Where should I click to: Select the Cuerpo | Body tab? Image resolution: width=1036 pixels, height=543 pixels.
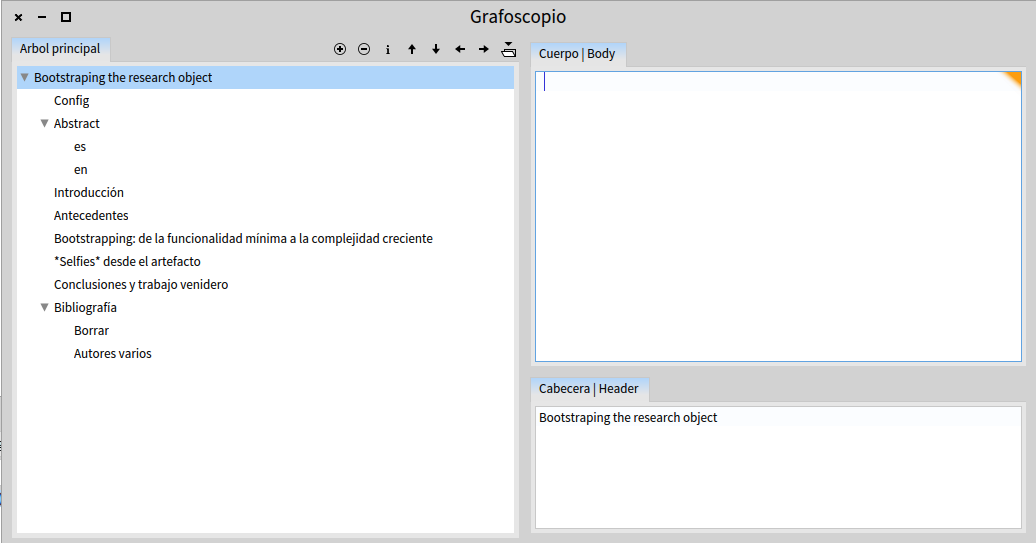(x=577, y=54)
